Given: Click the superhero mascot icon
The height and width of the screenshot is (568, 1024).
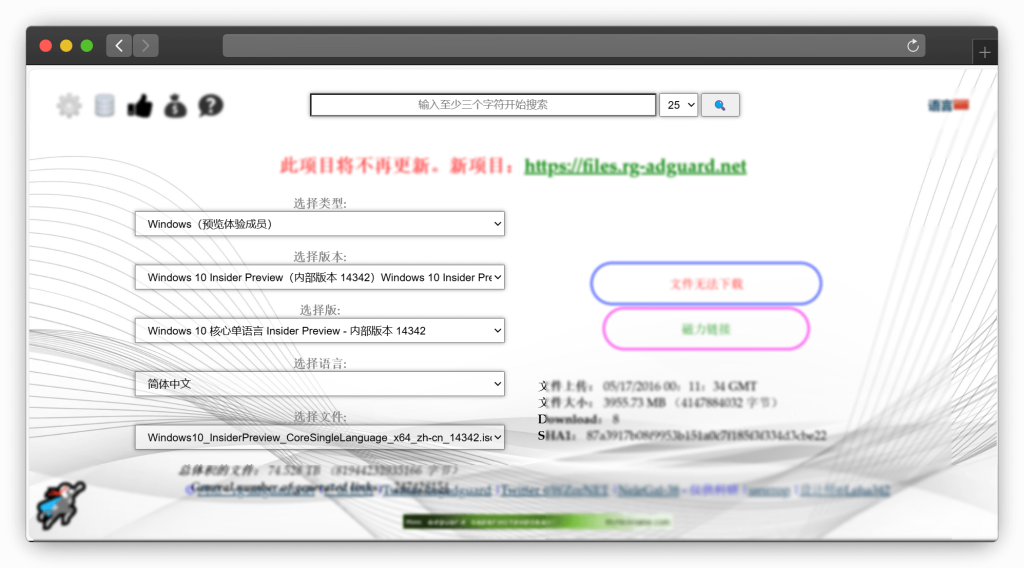Looking at the screenshot, I should (x=60, y=505).
